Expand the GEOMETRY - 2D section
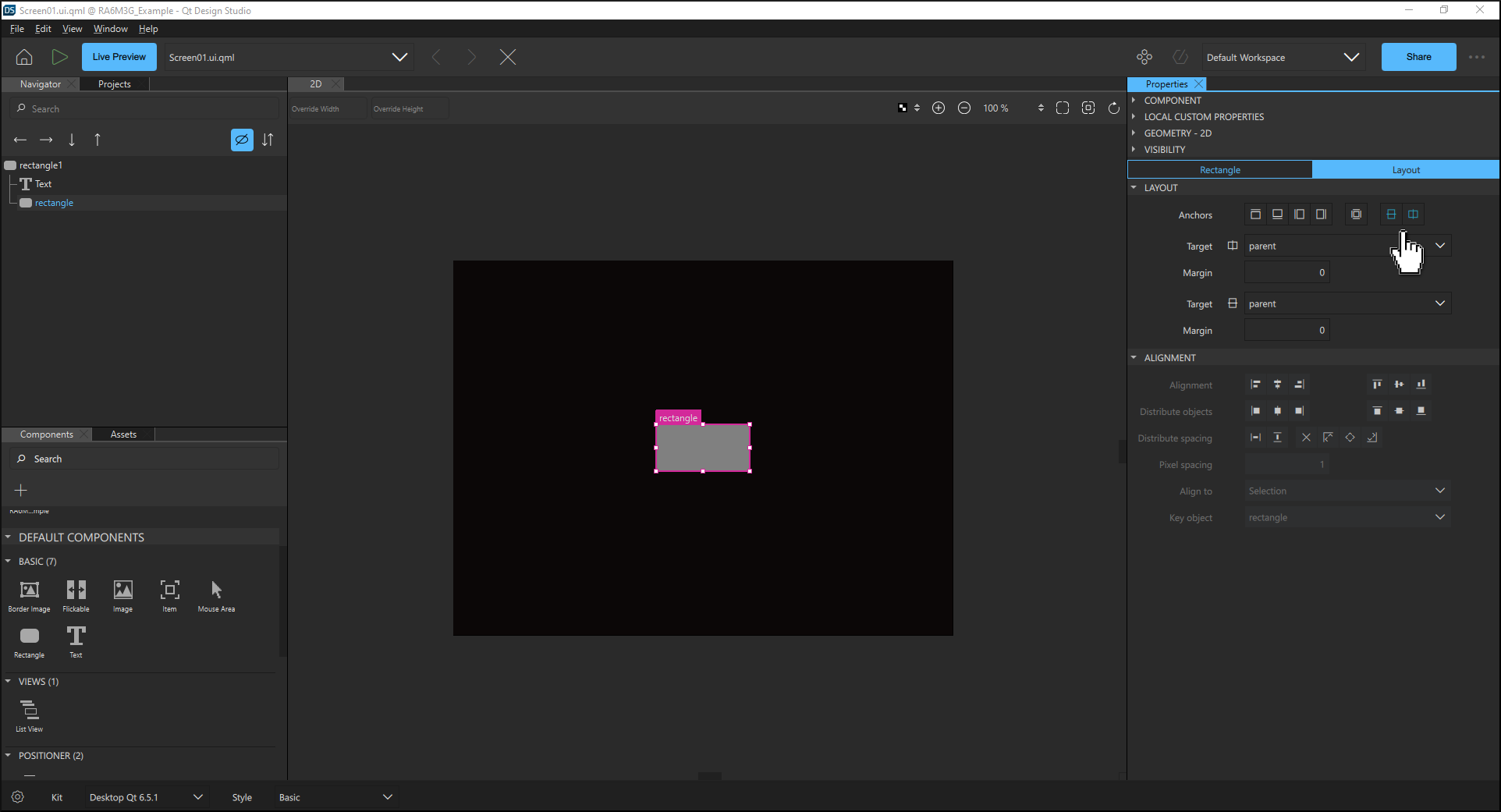 [x=1177, y=133]
